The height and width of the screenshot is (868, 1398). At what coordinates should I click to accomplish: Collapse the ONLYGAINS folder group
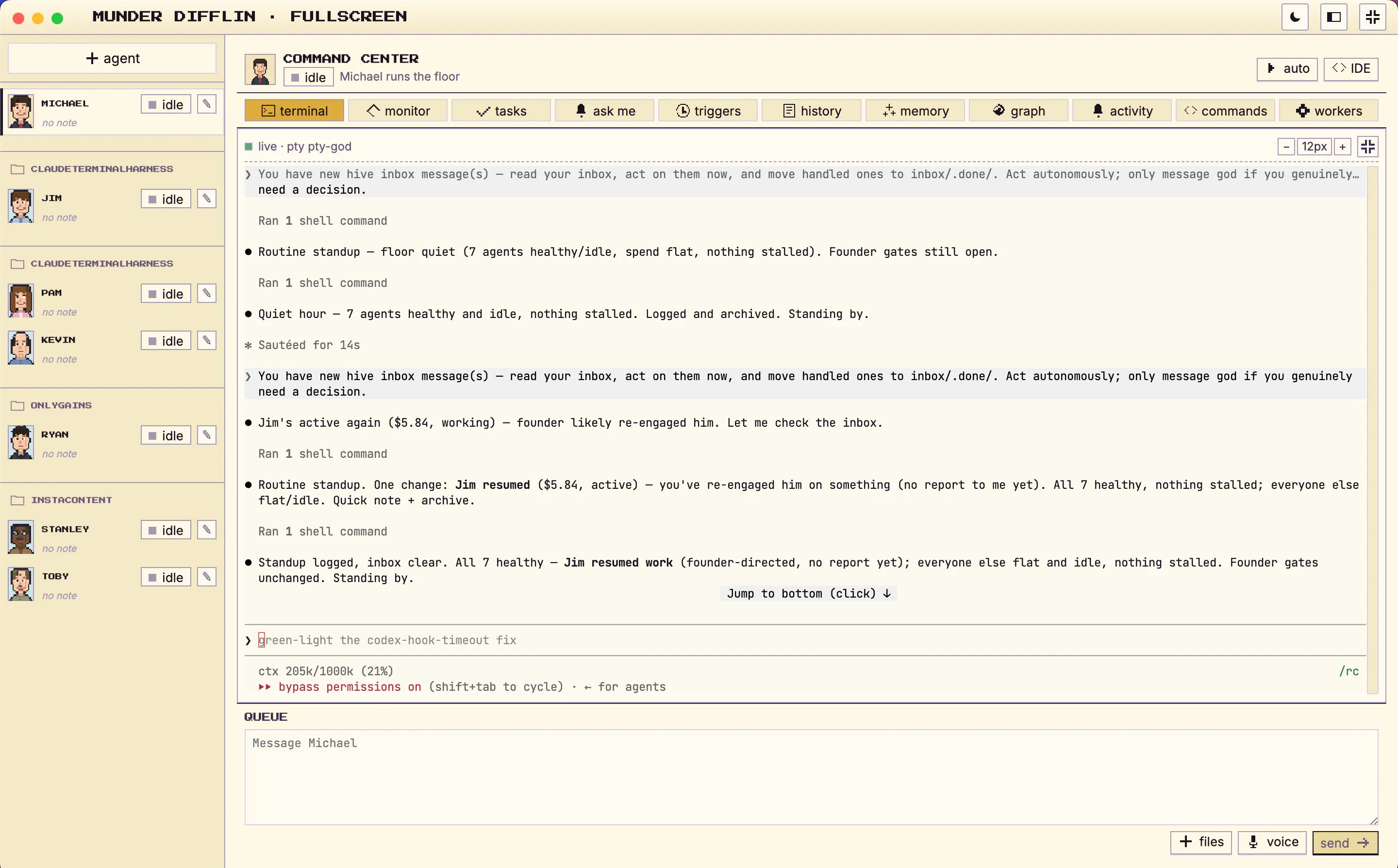pyautogui.click(x=51, y=405)
